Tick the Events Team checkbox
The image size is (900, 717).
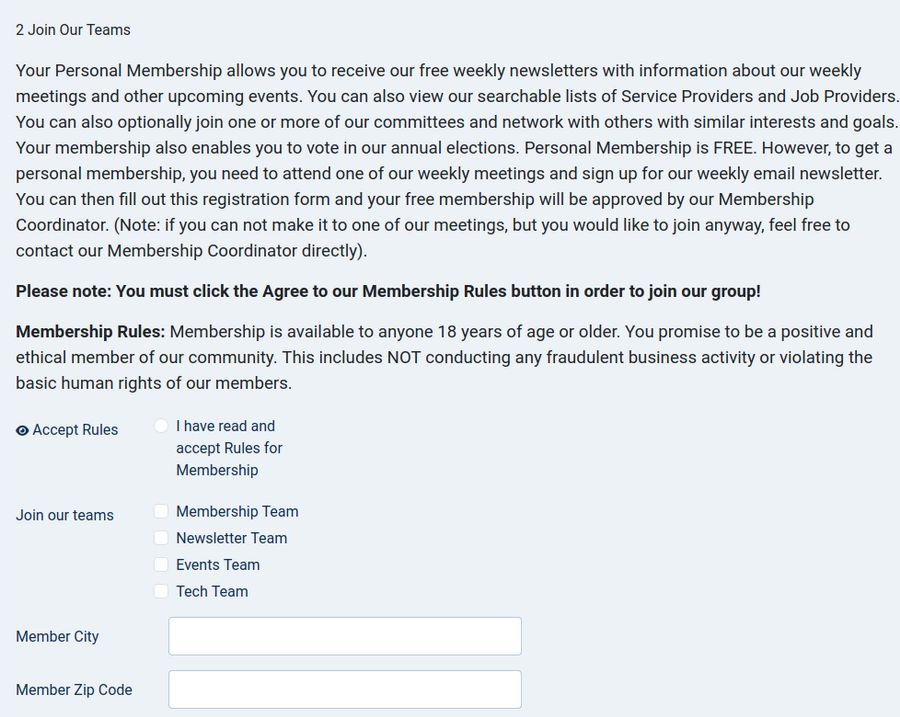pyautogui.click(x=161, y=565)
